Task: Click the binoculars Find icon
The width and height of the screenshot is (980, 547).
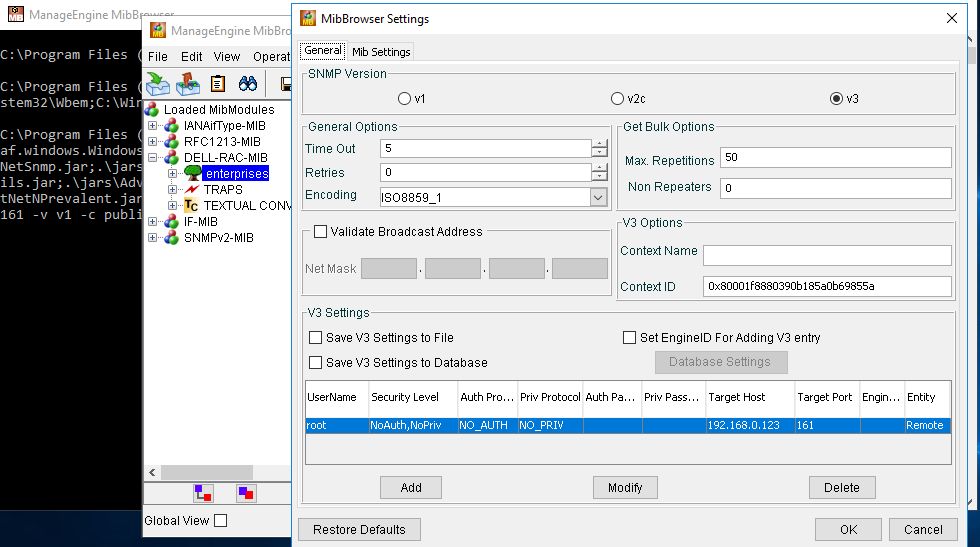Action: tap(248, 84)
